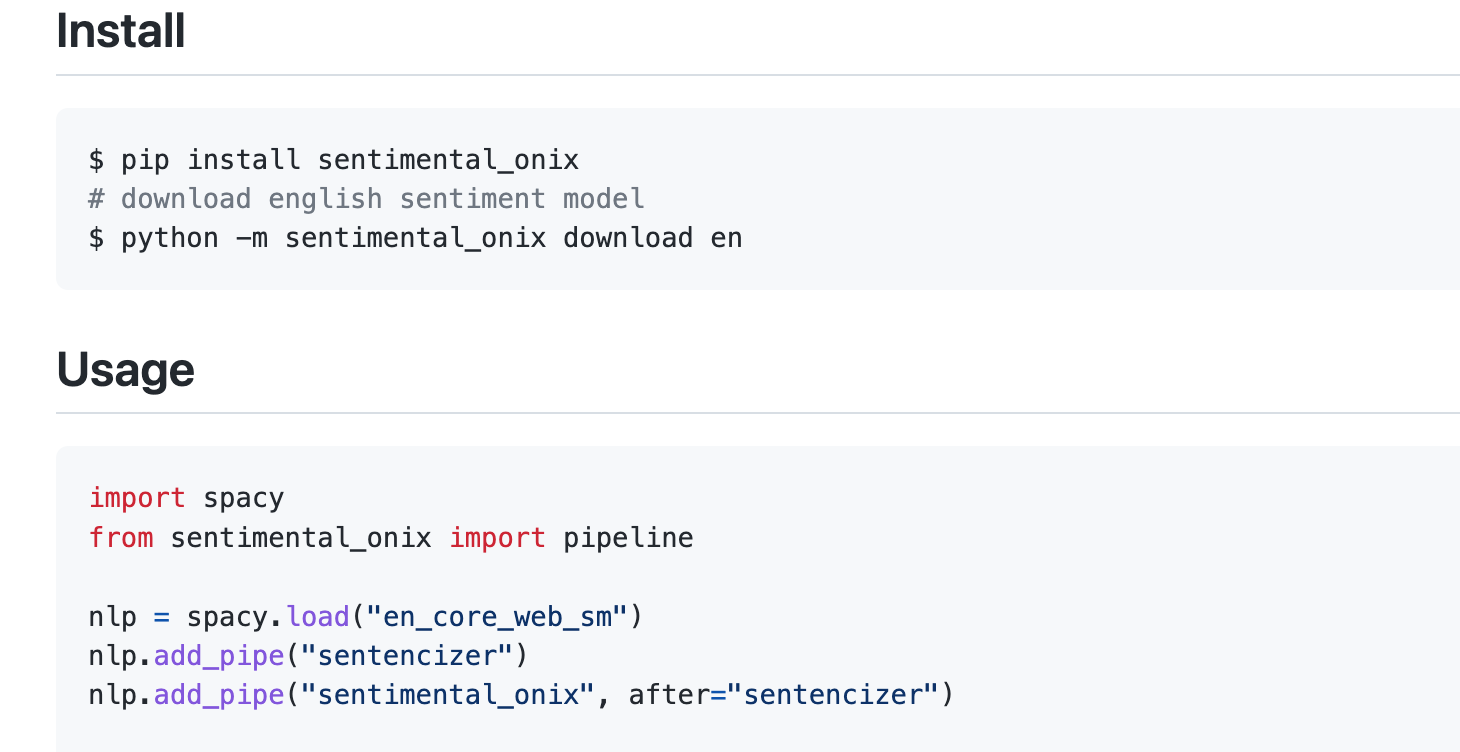
Task: Click the python -m sentimental_onix download line
Action: point(416,238)
